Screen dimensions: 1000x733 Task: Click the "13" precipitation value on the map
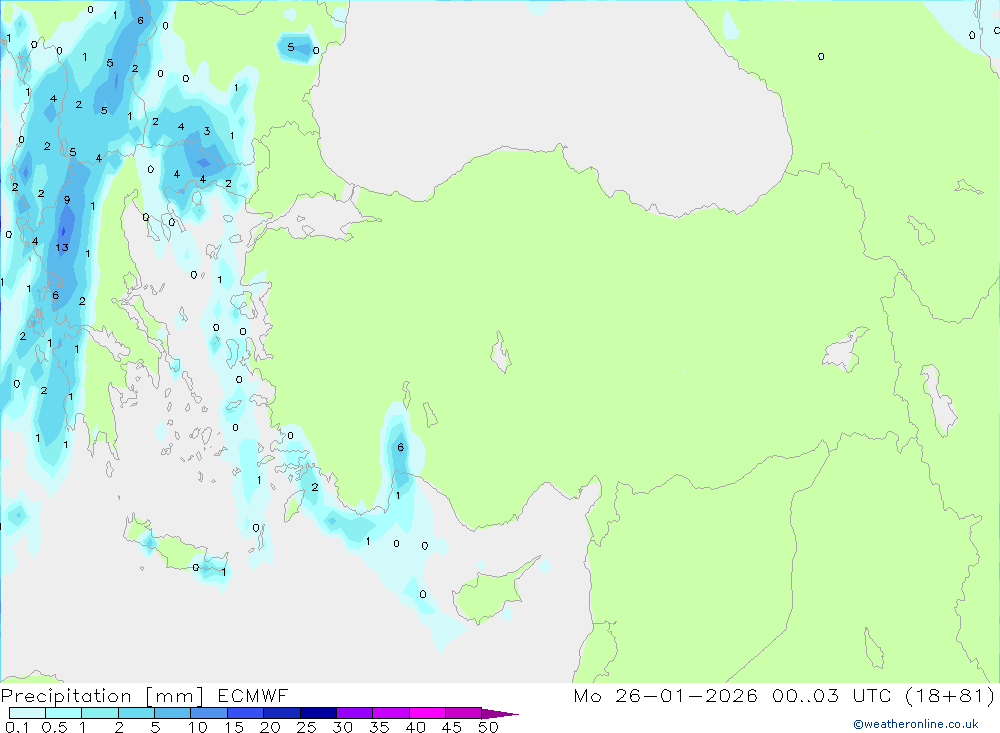pos(62,248)
